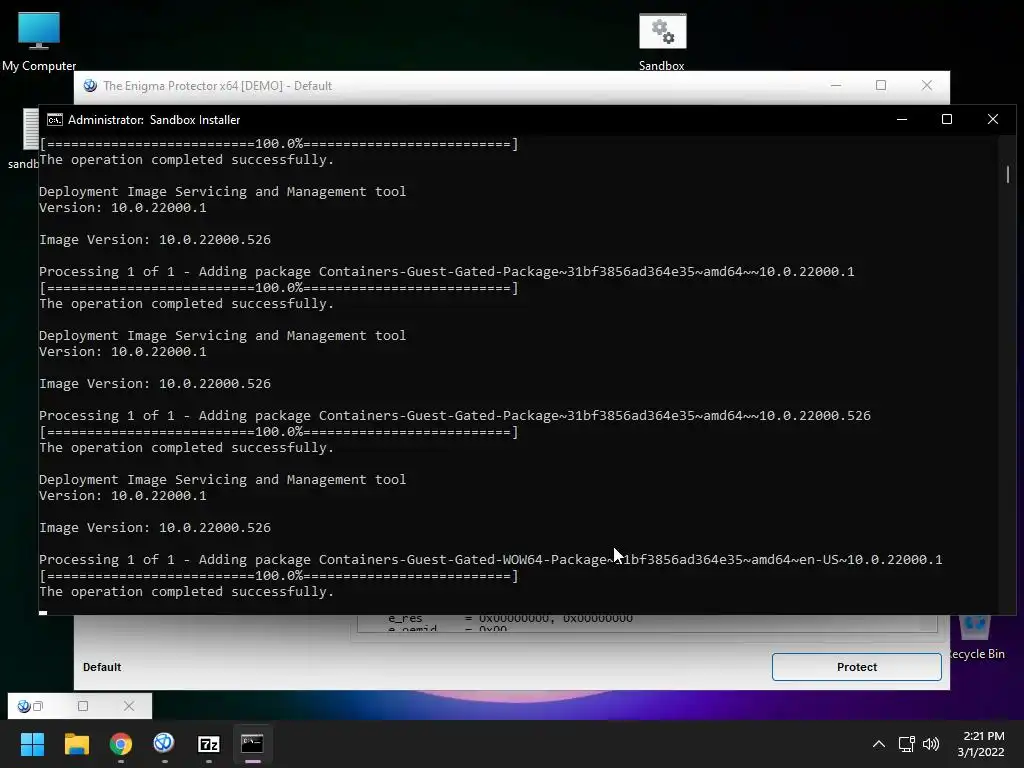Click the 'Default' project label in Enigma
Image resolution: width=1024 pixels, height=768 pixels.
pyautogui.click(x=102, y=667)
